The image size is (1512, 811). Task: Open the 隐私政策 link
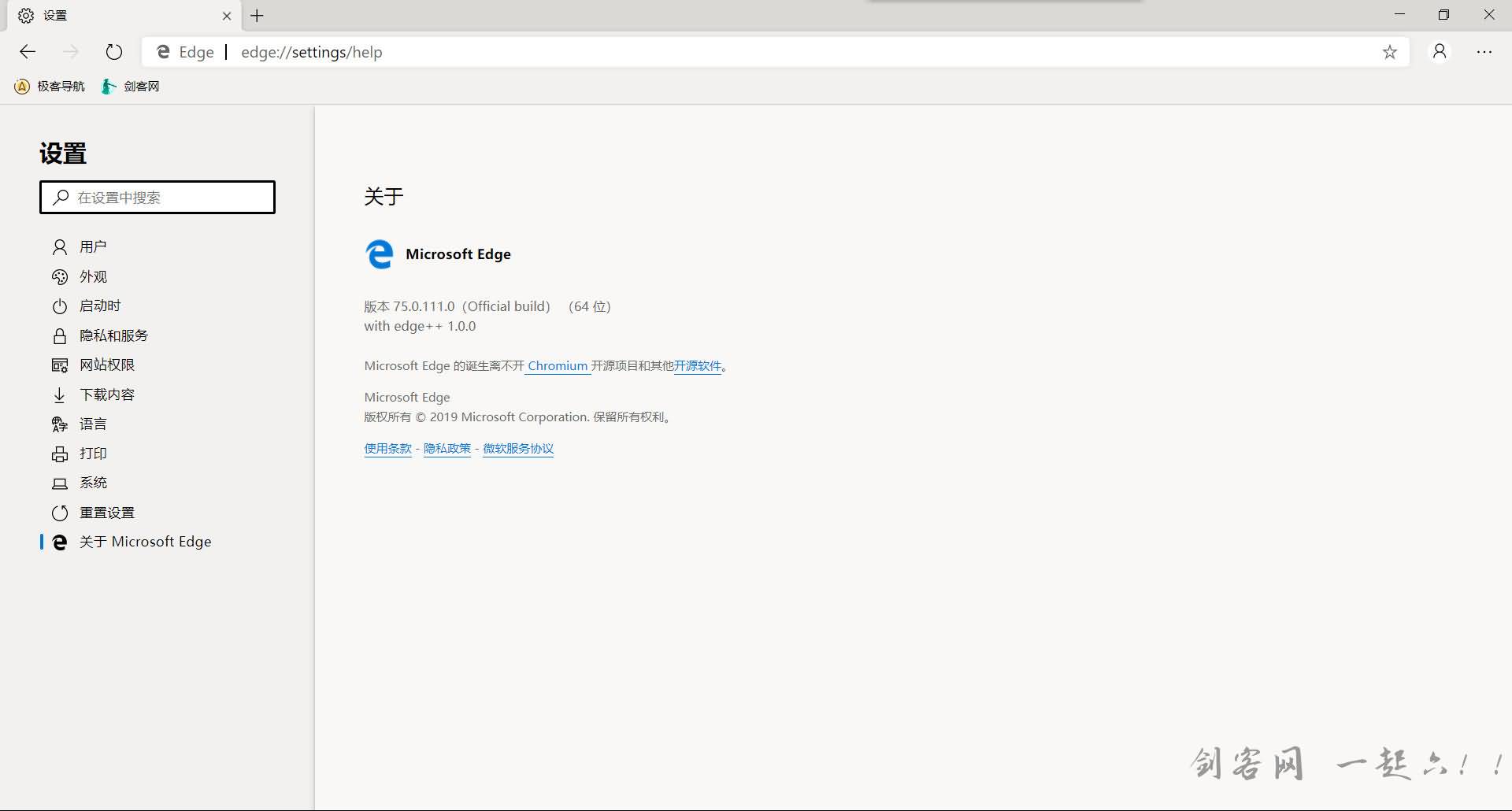(447, 449)
